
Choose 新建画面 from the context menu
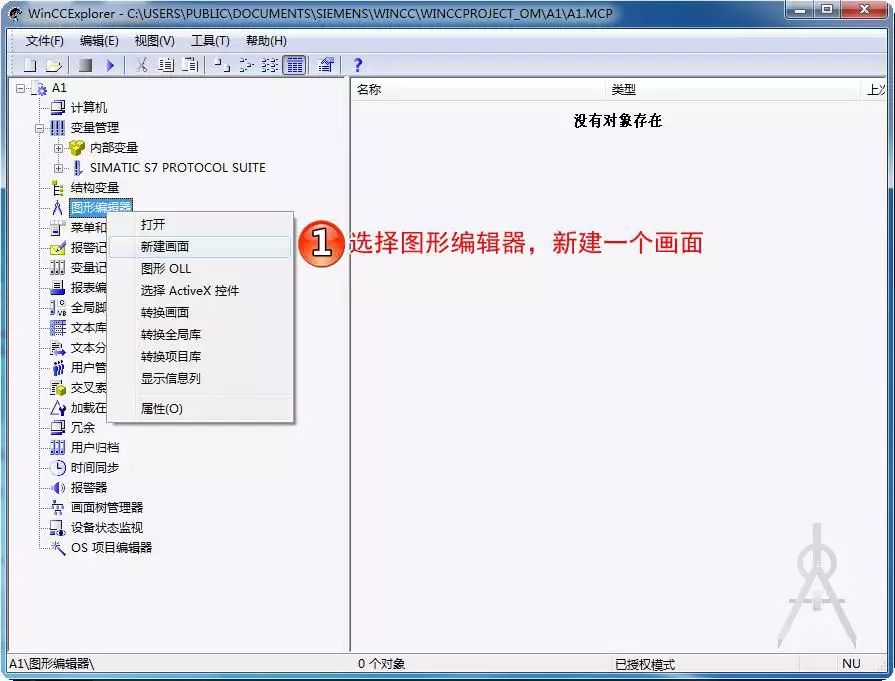(200, 247)
